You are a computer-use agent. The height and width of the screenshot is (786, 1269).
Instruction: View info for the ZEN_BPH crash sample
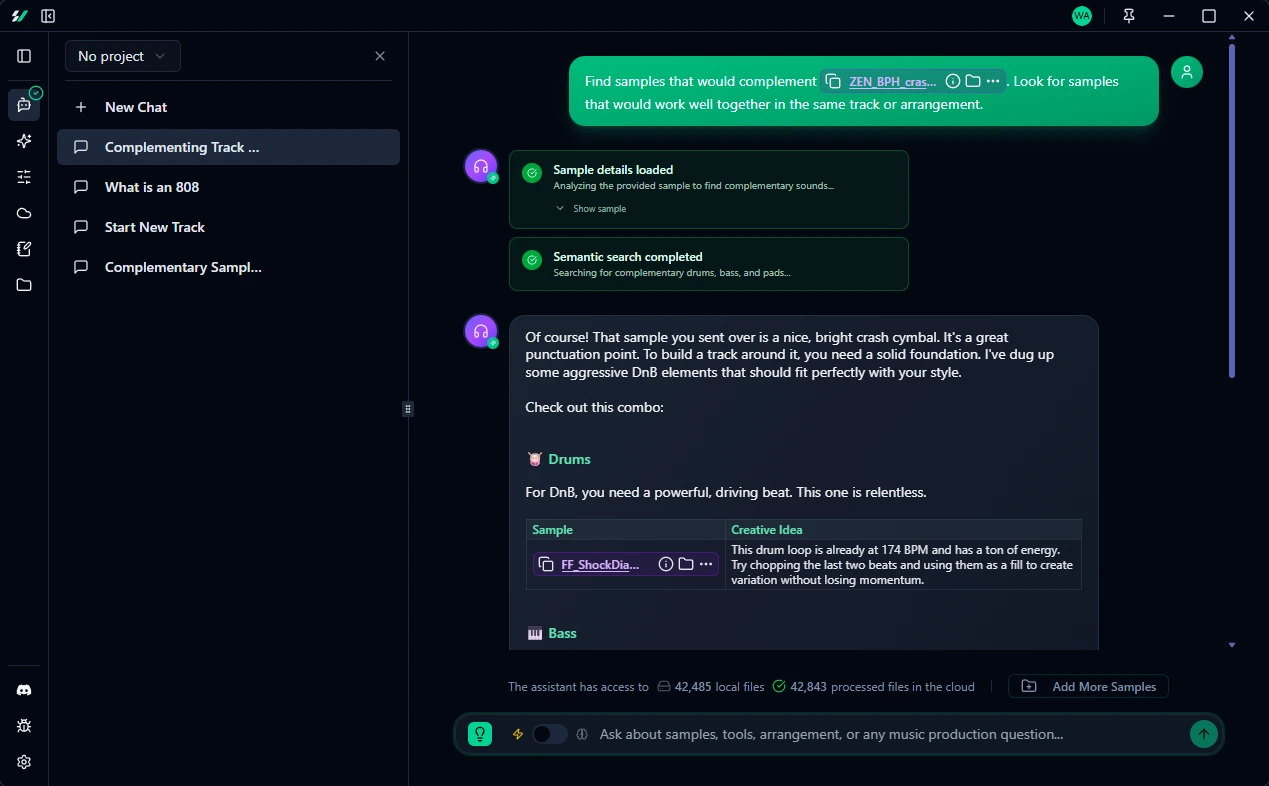952,81
